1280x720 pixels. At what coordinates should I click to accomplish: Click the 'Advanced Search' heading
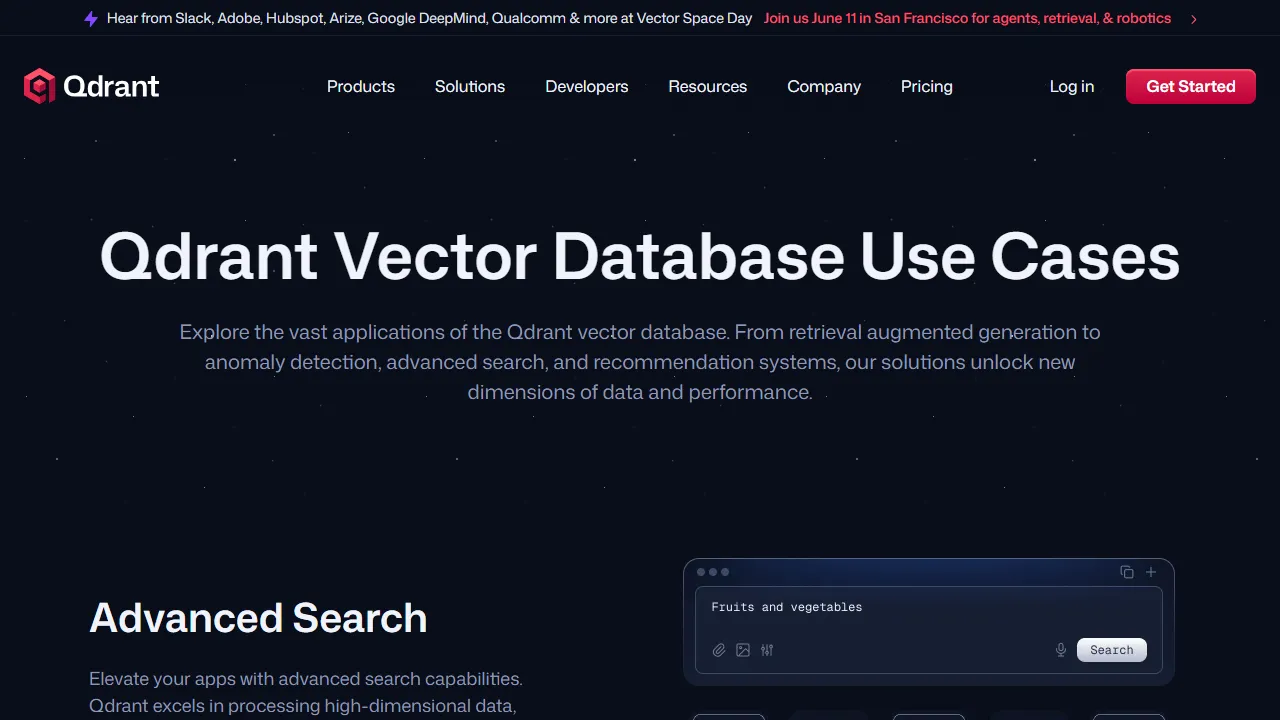tap(258, 618)
